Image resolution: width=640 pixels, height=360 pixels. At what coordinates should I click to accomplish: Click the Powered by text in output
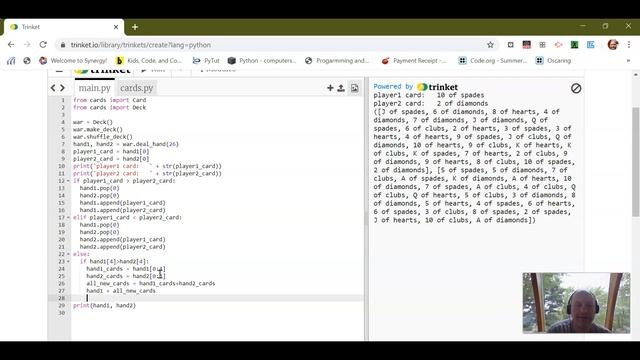coord(393,87)
